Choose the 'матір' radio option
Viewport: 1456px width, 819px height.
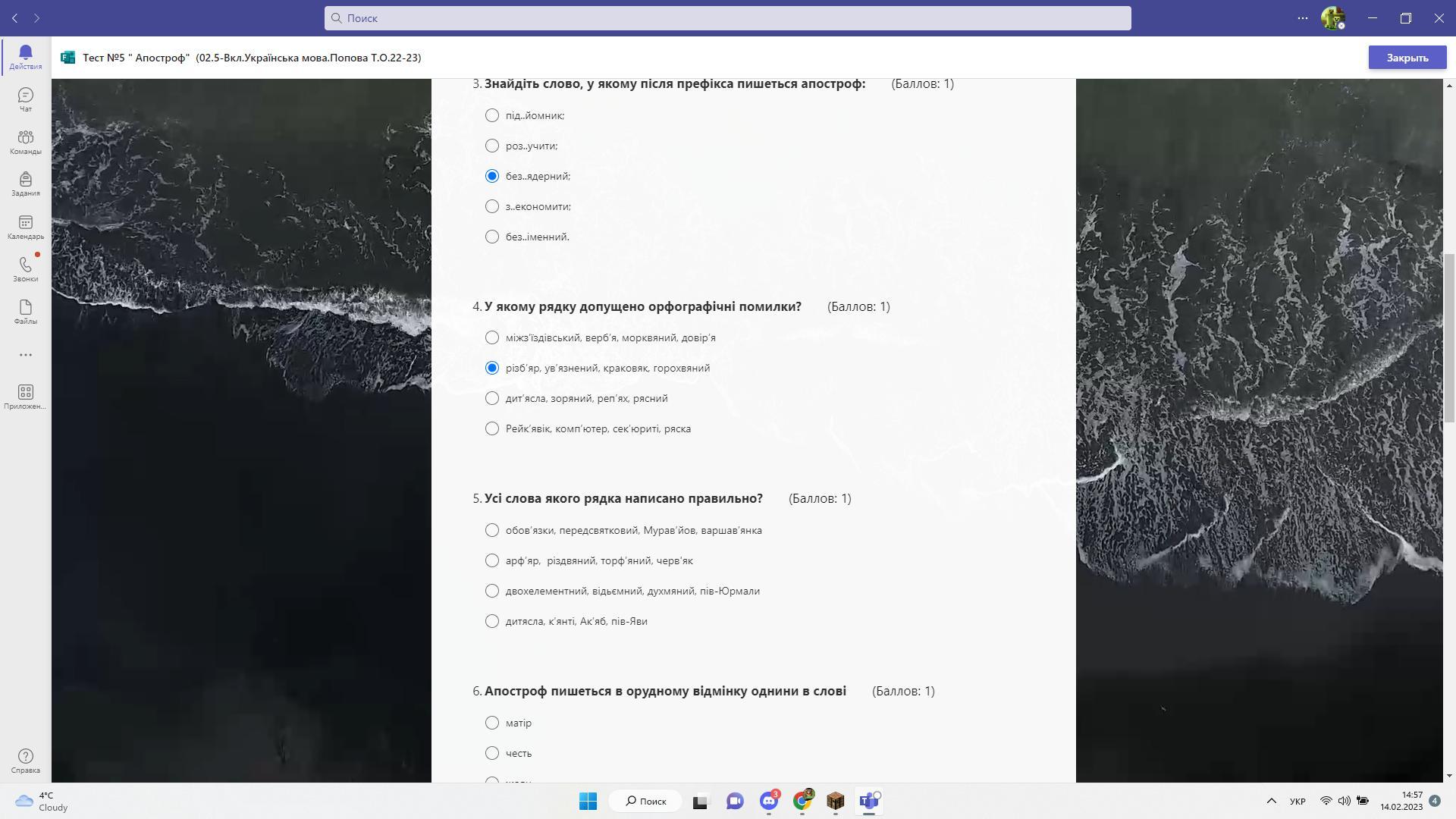[492, 723]
